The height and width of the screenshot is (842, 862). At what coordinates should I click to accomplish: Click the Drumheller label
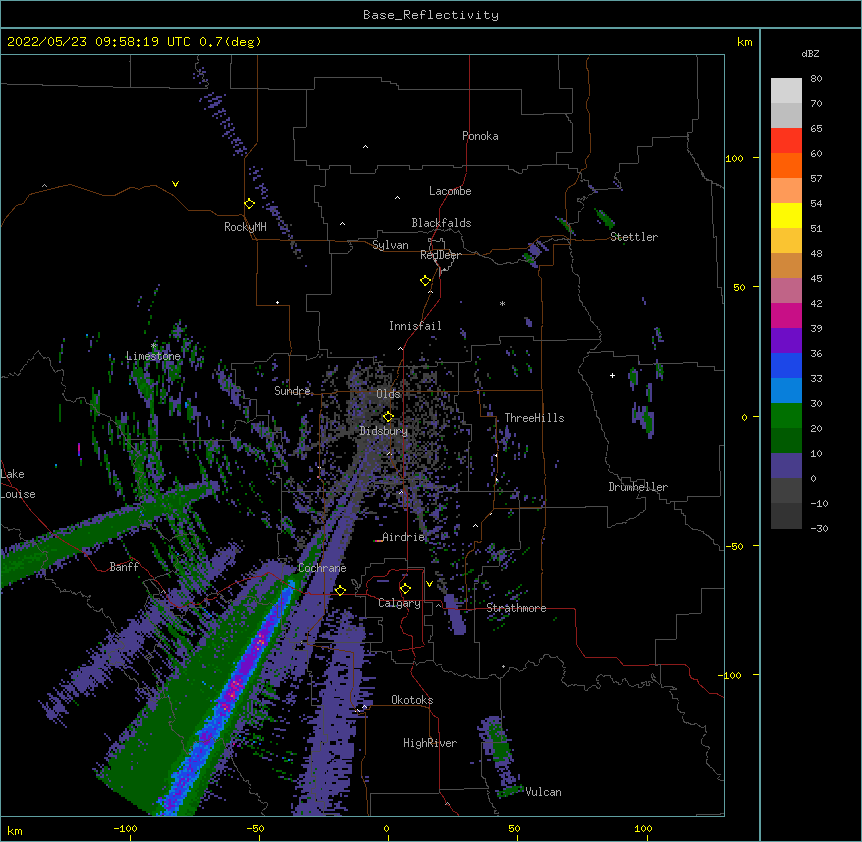[x=638, y=487]
